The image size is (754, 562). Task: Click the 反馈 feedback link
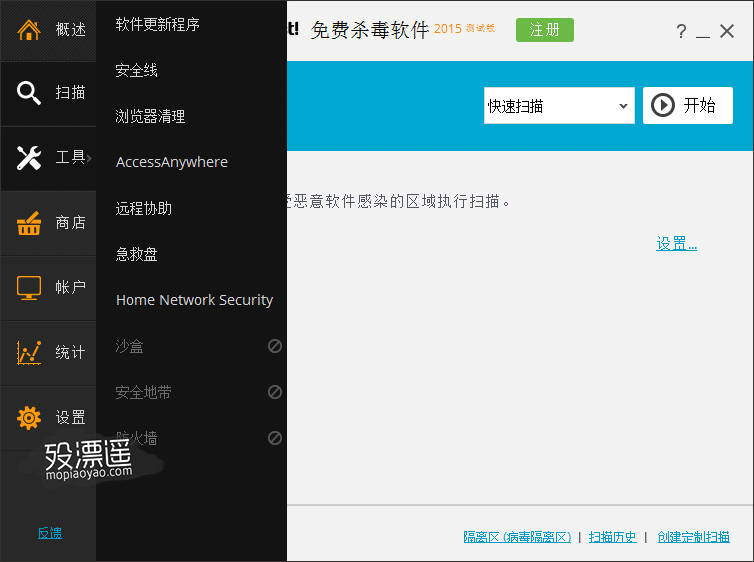50,533
